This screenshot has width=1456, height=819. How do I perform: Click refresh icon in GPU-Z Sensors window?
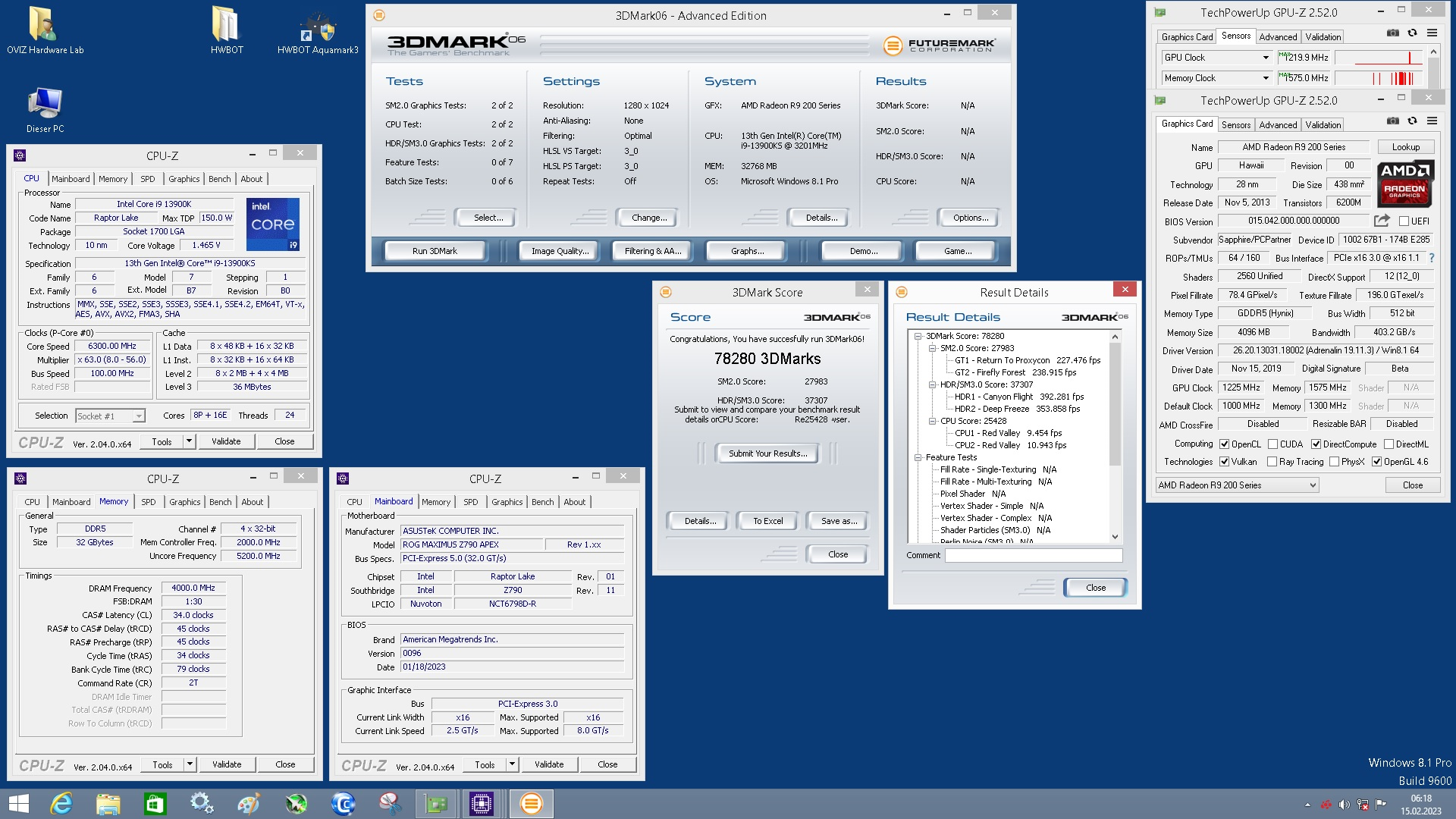(x=1412, y=33)
